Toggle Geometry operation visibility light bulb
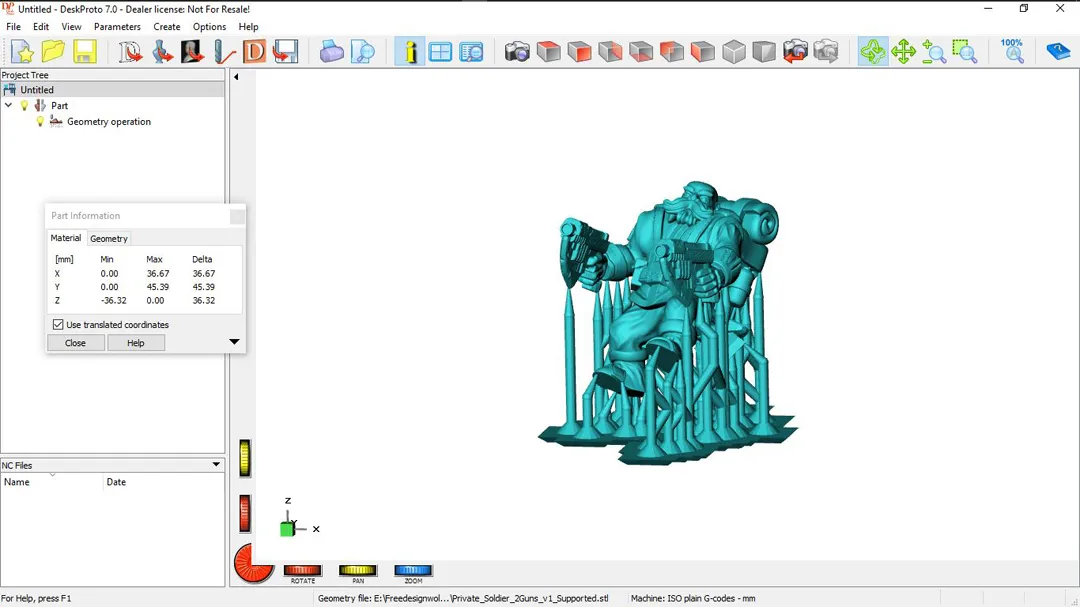 (40, 121)
